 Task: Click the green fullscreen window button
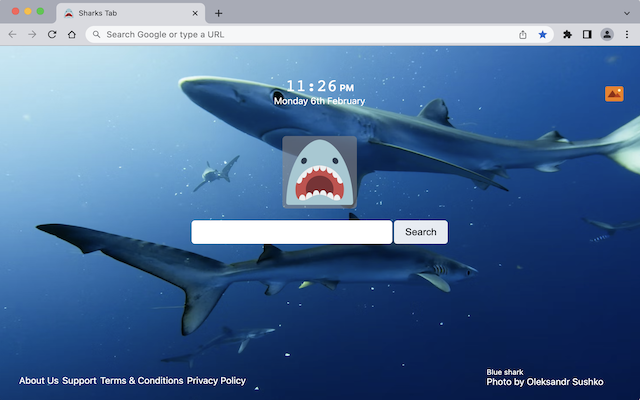pos(40,11)
